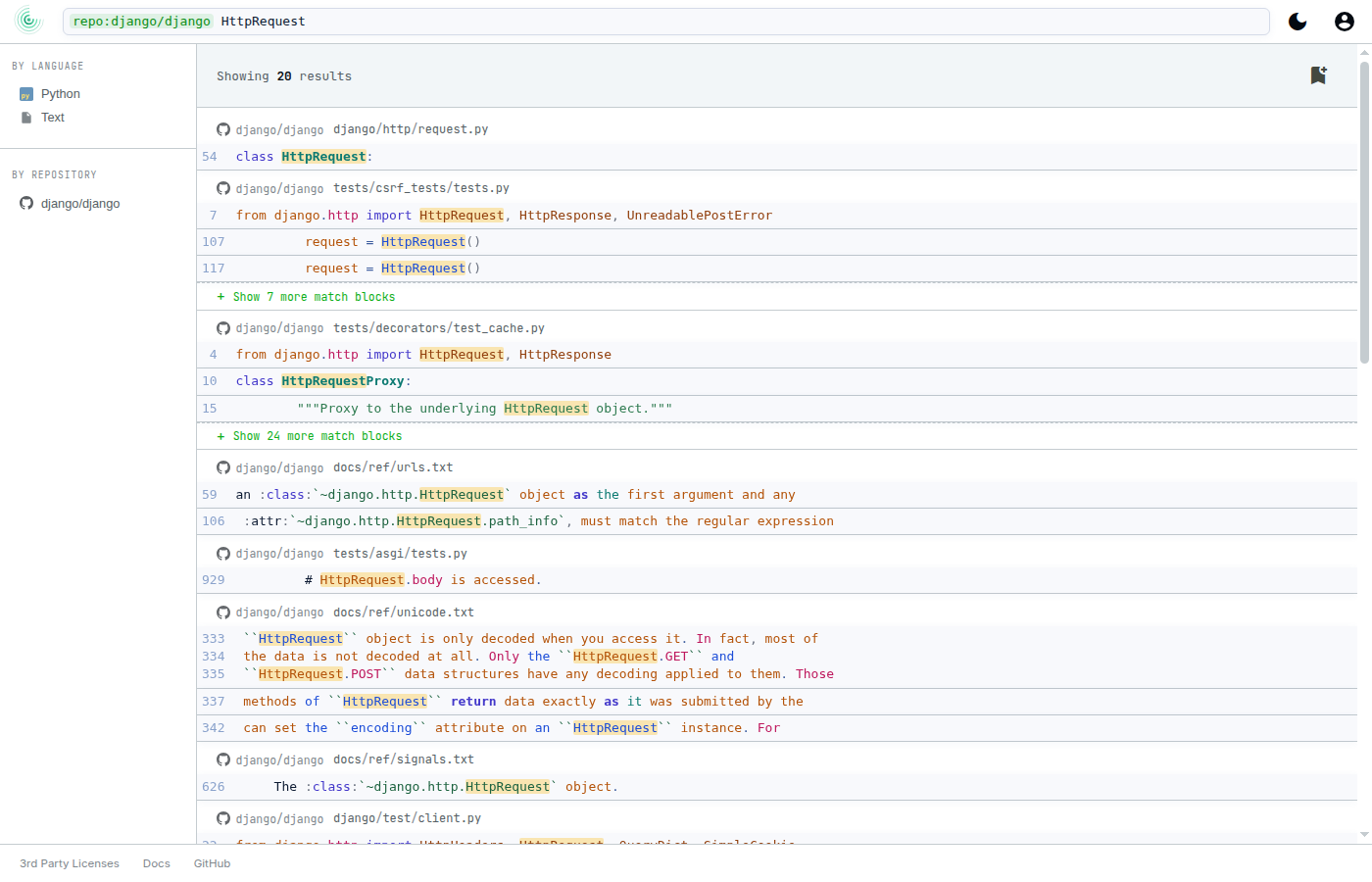Click the GitHub icon next to django/test/client.py

(223, 818)
